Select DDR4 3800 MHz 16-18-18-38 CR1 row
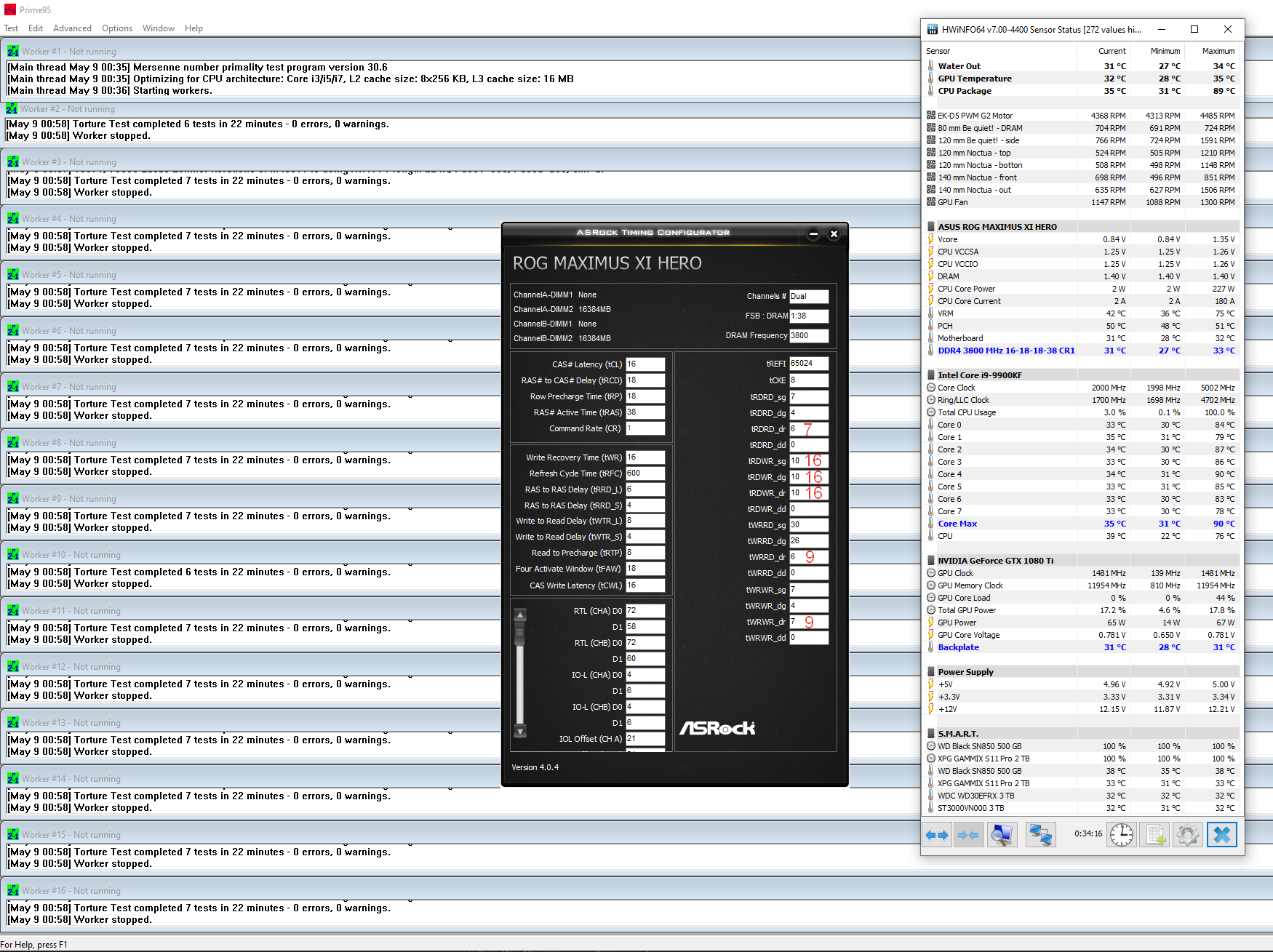The width and height of the screenshot is (1273, 952). [x=1082, y=351]
